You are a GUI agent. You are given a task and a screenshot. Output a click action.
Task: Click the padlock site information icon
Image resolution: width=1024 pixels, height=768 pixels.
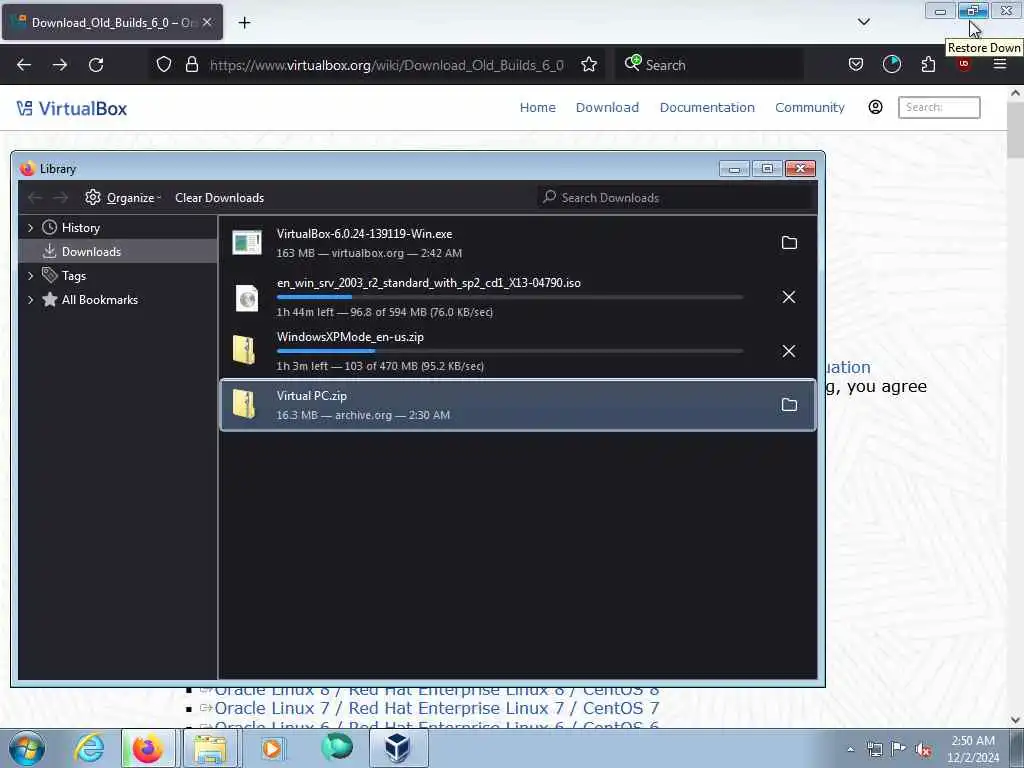191,65
